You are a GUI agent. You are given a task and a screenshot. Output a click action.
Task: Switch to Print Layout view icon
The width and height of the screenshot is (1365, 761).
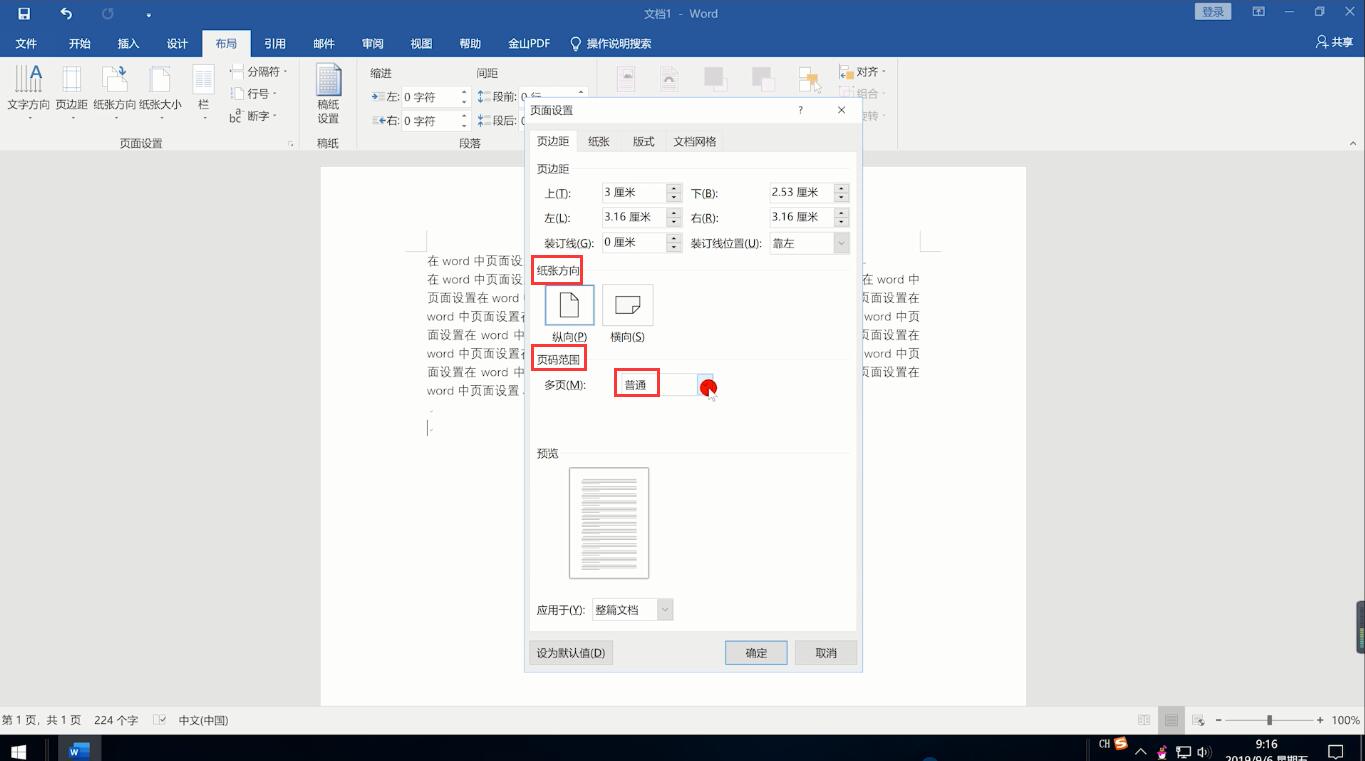1171,720
